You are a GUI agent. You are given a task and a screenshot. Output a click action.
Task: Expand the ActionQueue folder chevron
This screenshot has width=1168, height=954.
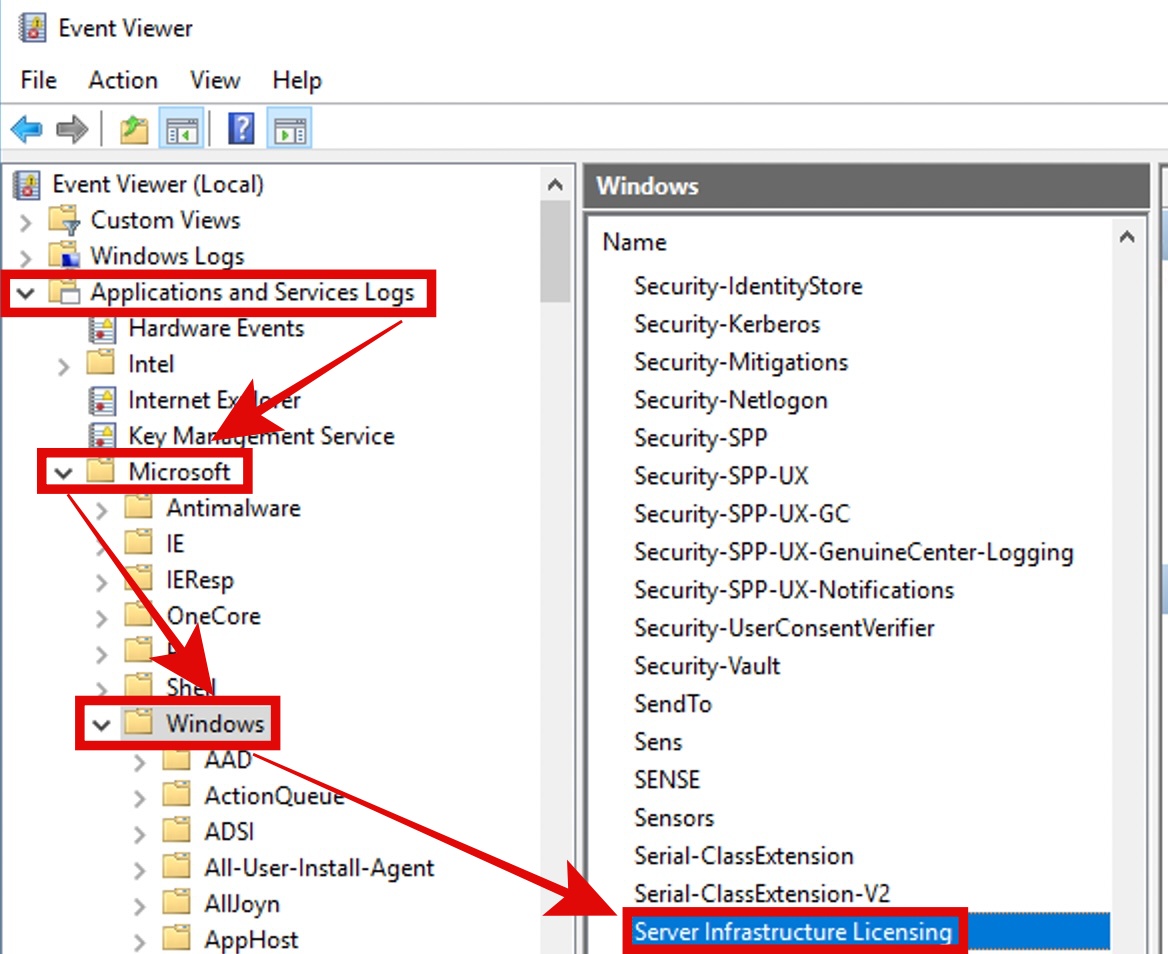pos(139,798)
